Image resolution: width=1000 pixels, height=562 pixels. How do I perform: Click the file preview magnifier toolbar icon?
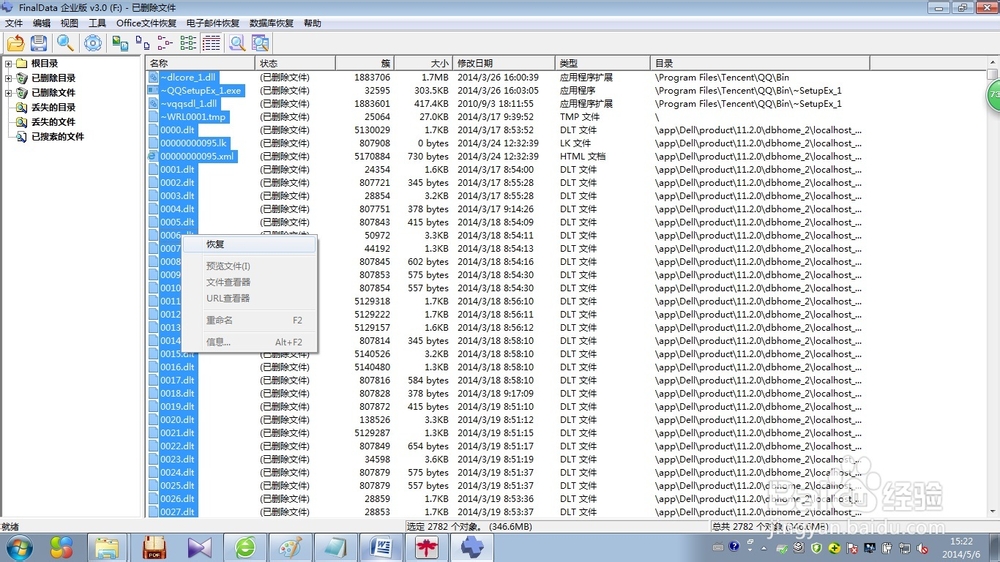(x=237, y=43)
